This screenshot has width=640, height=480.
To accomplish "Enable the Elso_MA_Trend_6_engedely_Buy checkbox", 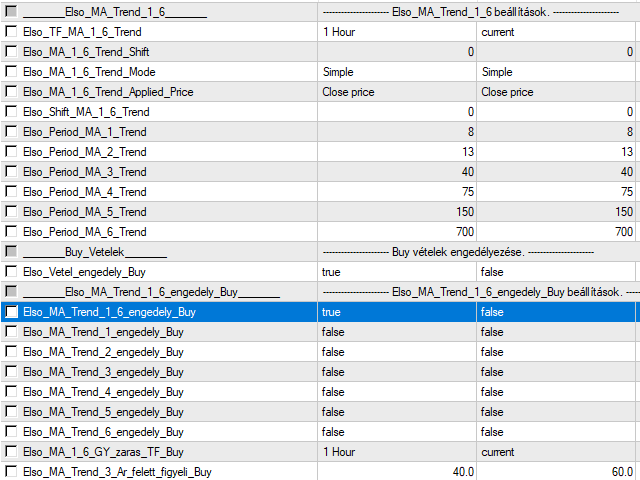I will [x=11, y=432].
